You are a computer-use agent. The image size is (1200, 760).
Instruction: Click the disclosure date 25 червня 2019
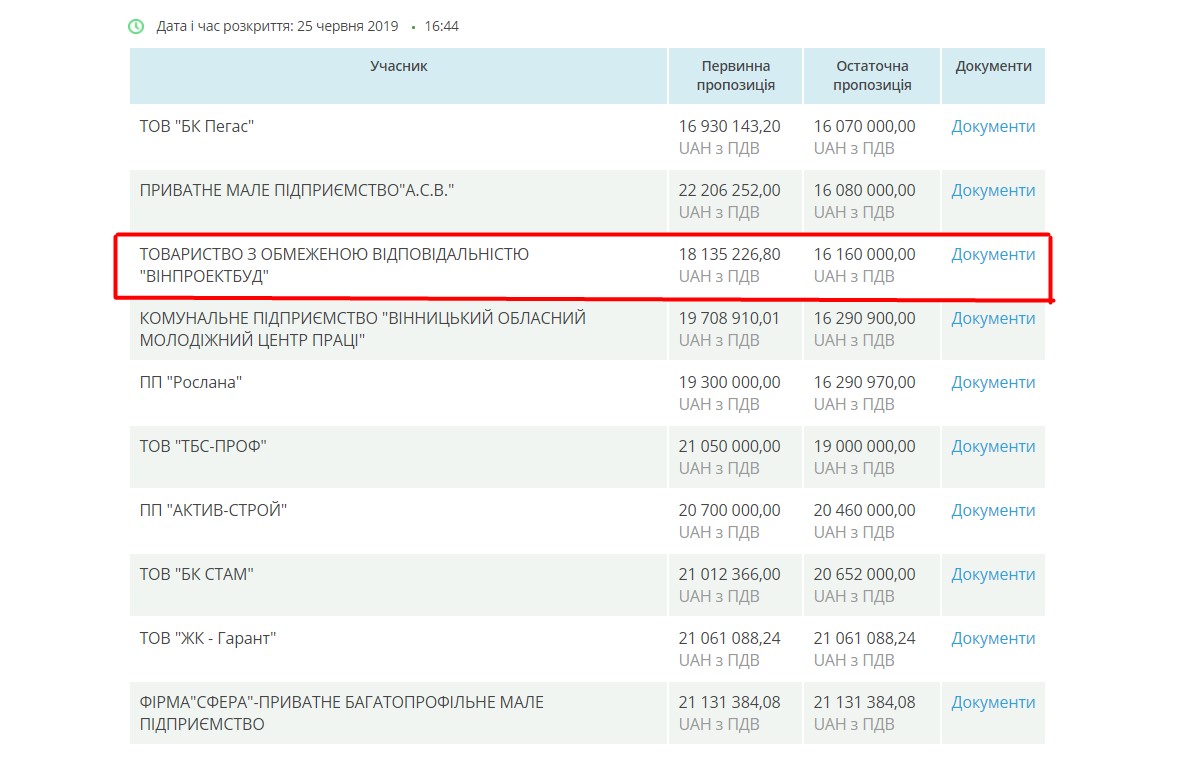(x=347, y=26)
